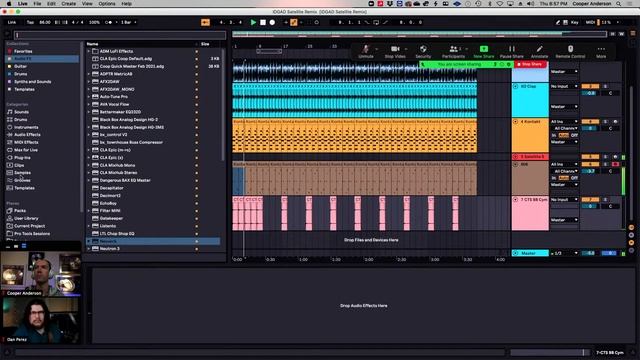640x360 pixels.
Task: Open Pro Tools Sessions place
Action: (32, 234)
